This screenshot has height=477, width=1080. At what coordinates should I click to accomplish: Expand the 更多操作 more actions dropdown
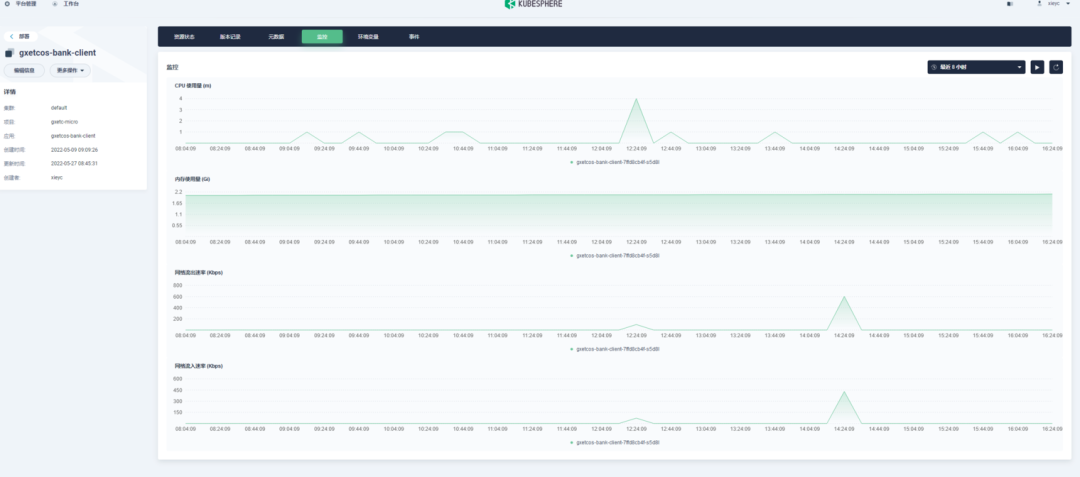(x=70, y=70)
